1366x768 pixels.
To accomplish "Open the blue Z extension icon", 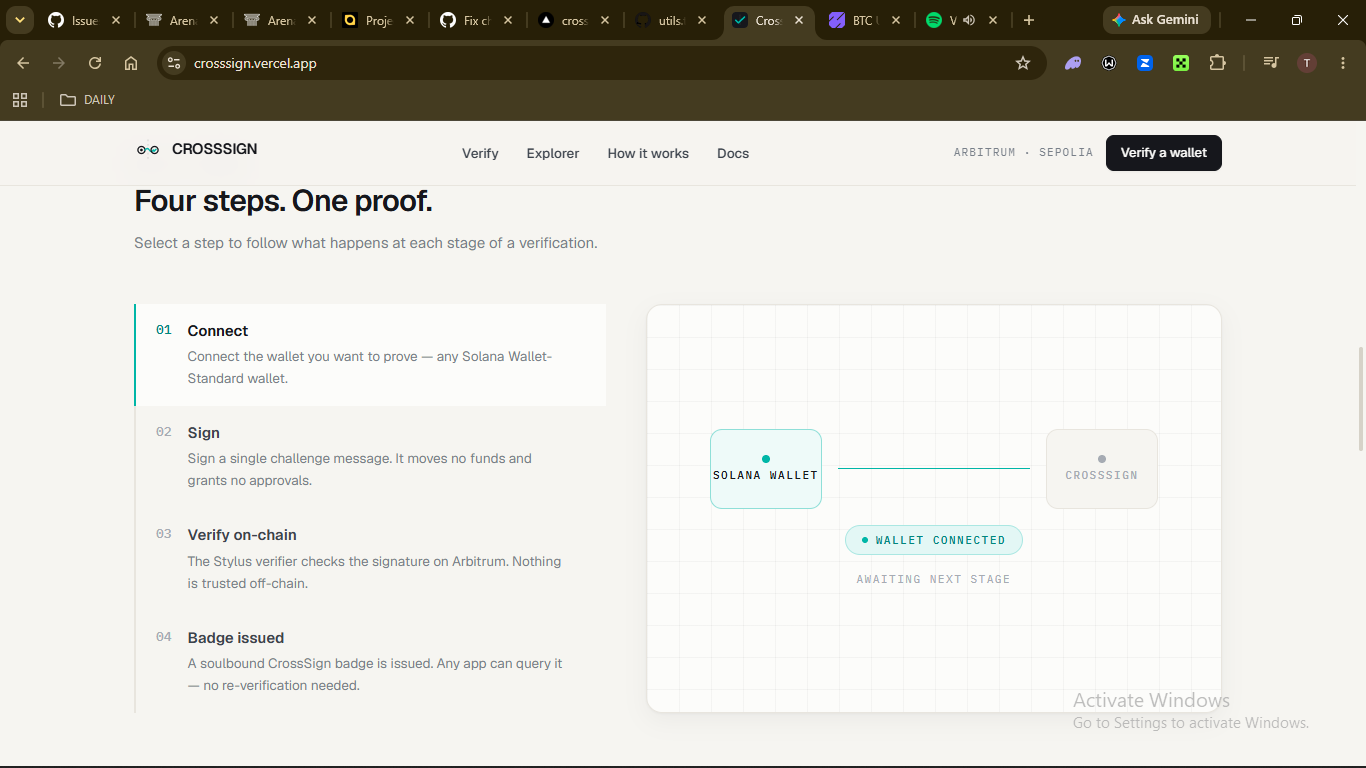I will coord(1145,63).
